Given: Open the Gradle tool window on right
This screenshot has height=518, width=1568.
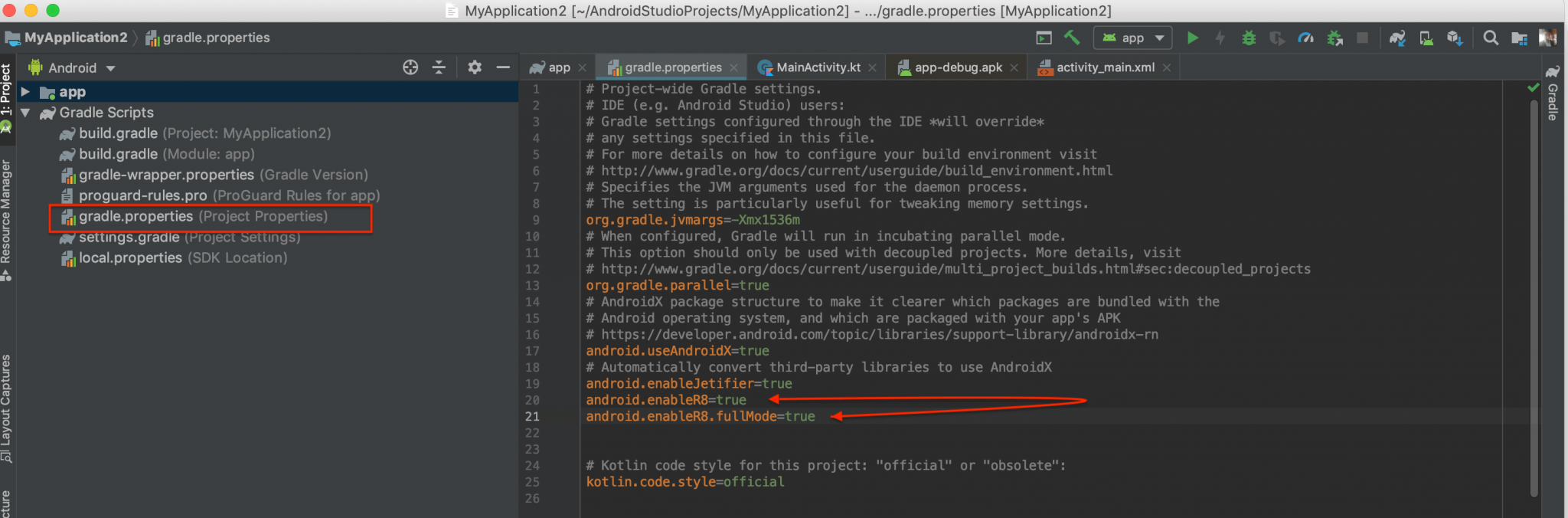Looking at the screenshot, I should tap(1553, 93).
